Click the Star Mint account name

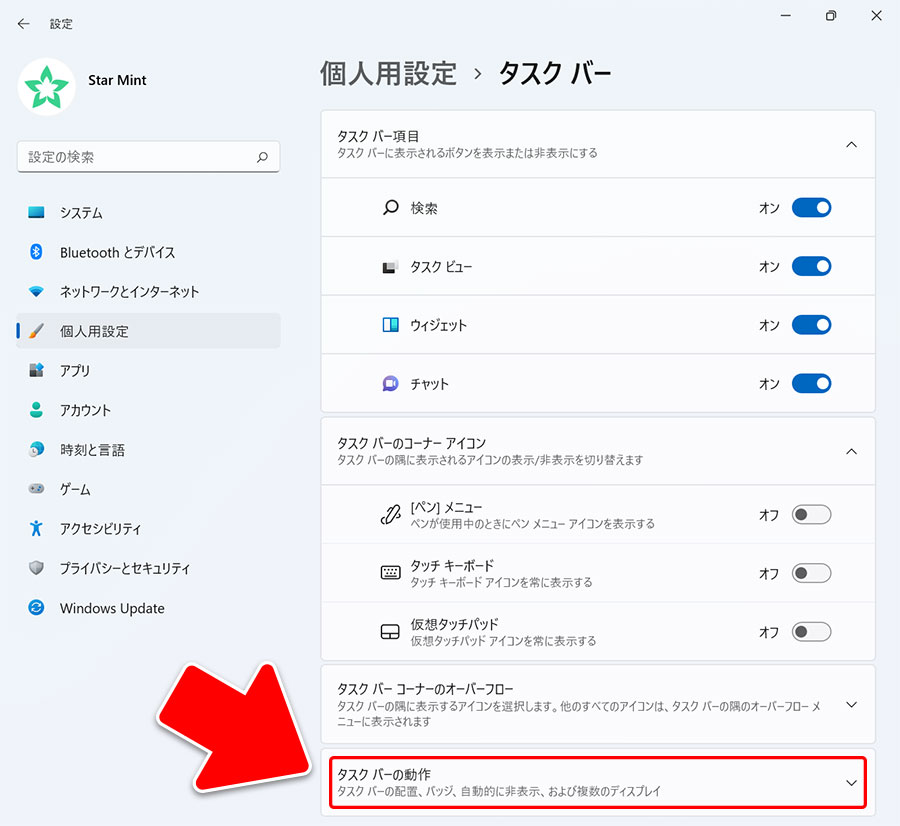pyautogui.click(x=117, y=80)
